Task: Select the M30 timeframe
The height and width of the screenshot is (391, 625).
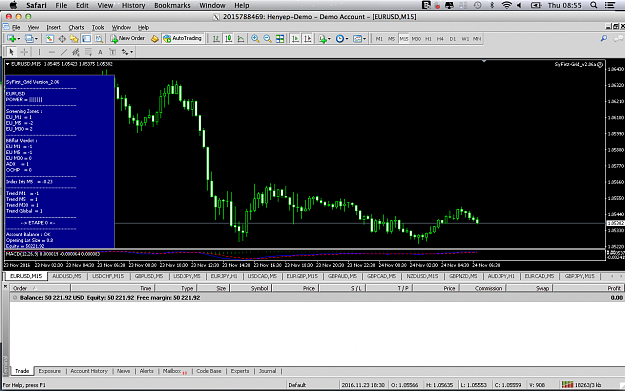Action: 416,39
